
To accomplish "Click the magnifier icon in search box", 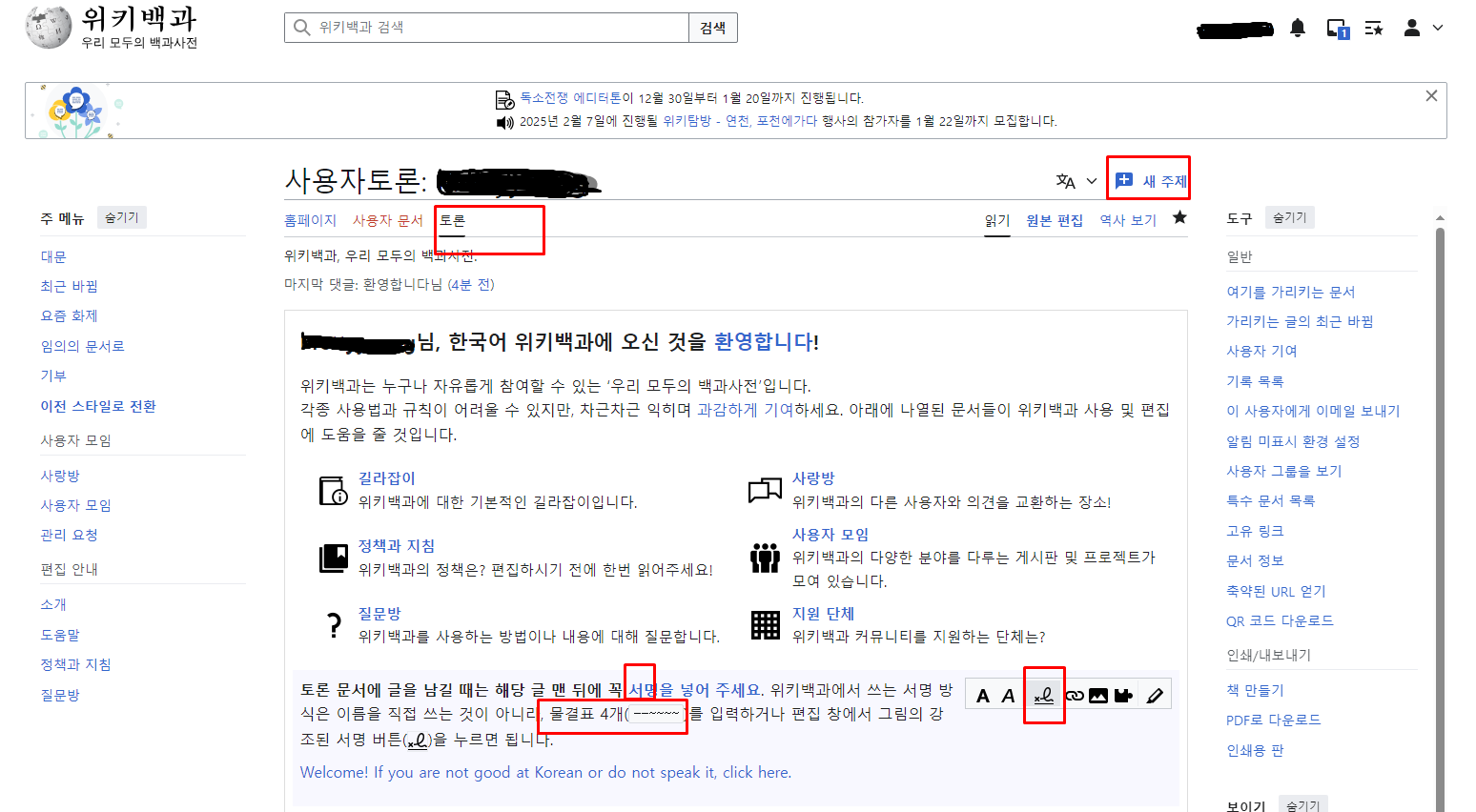I will point(302,28).
